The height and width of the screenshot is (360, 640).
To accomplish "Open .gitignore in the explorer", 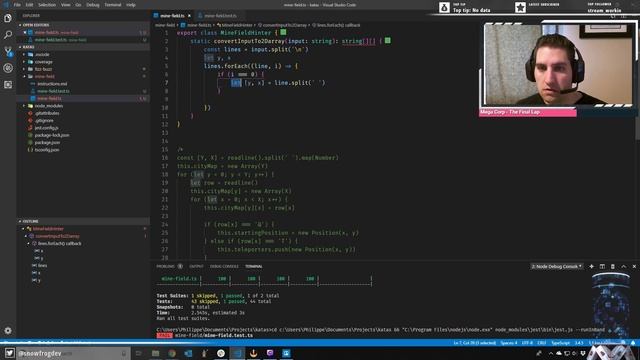I will tap(44, 120).
